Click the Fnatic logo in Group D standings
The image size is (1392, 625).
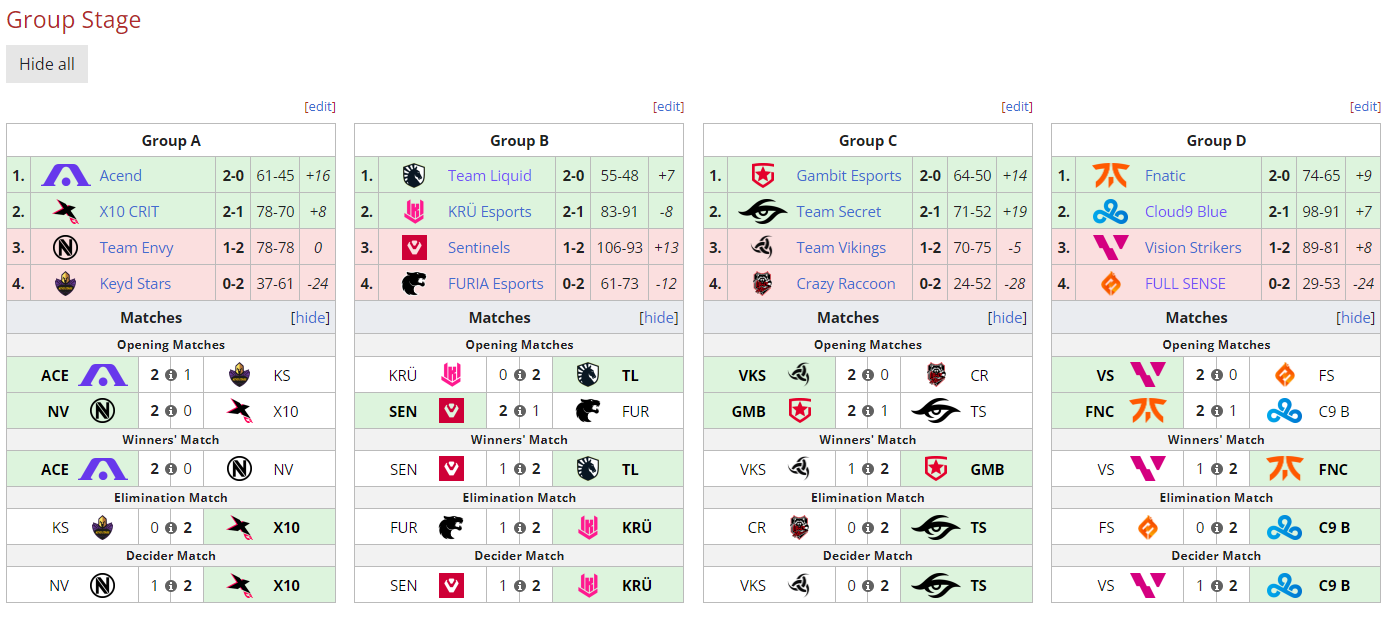point(1111,176)
